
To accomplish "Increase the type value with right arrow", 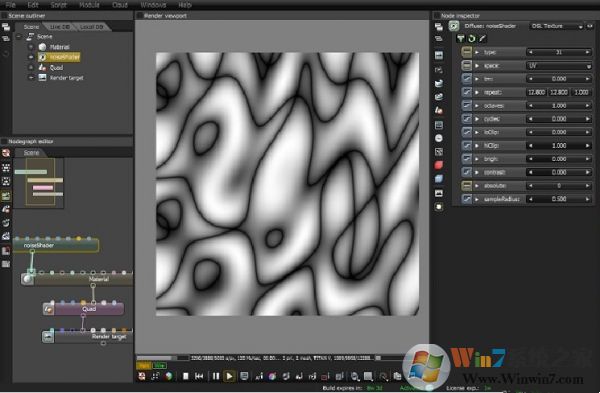I will (588, 52).
